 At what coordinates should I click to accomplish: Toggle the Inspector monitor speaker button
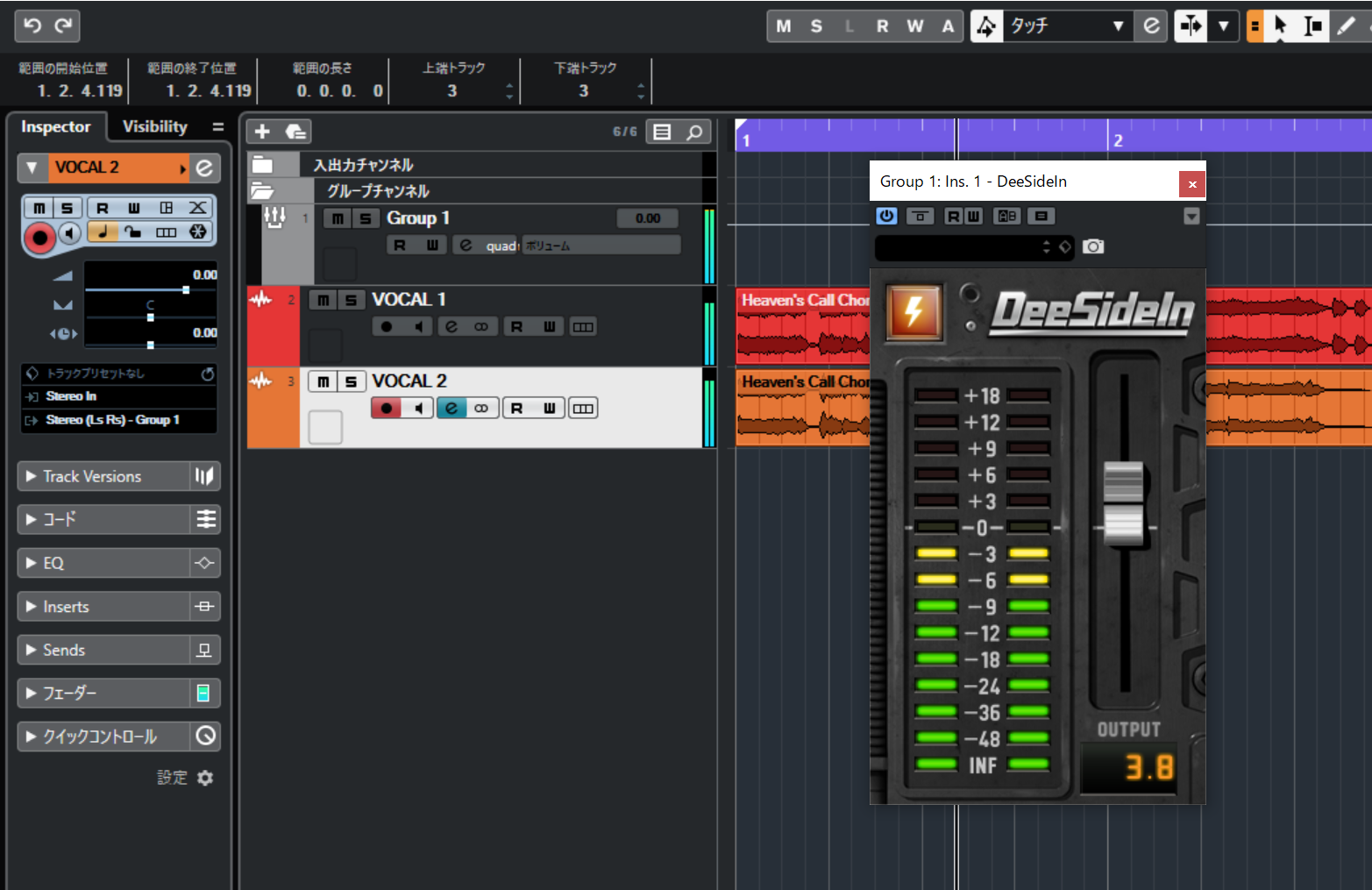70,232
